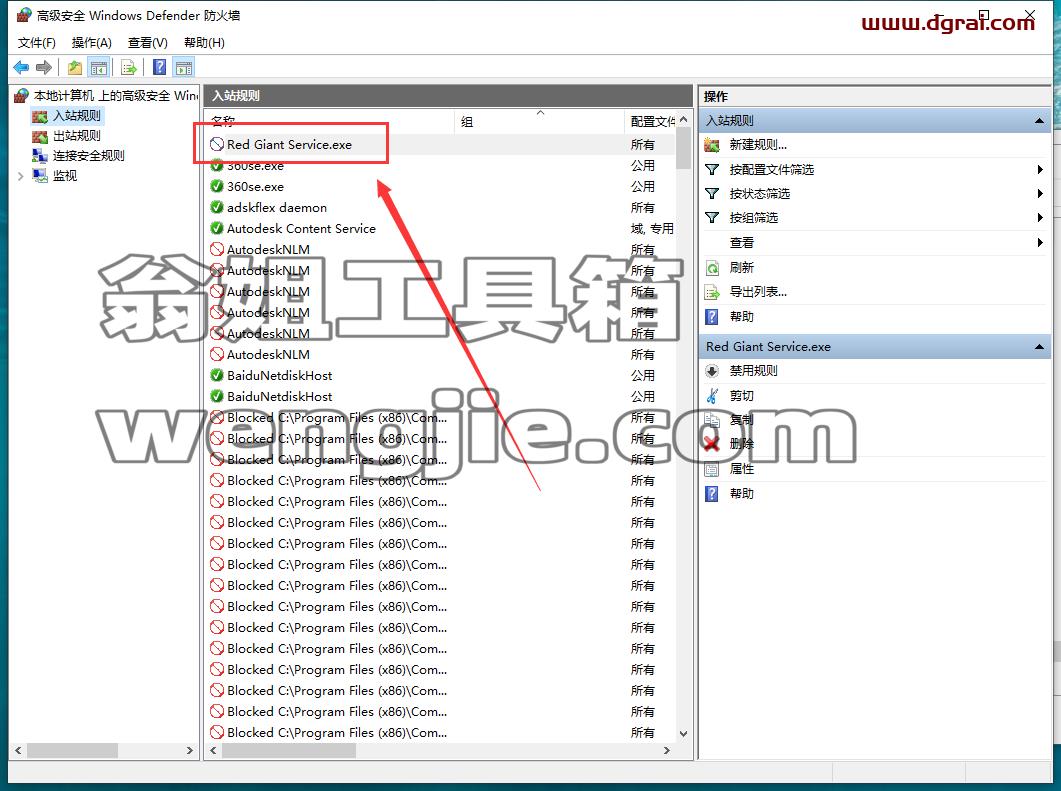This screenshot has height=791, width=1061.
Task: Open the 按配置文件筛选 submenu arrow
Action: click(1040, 170)
